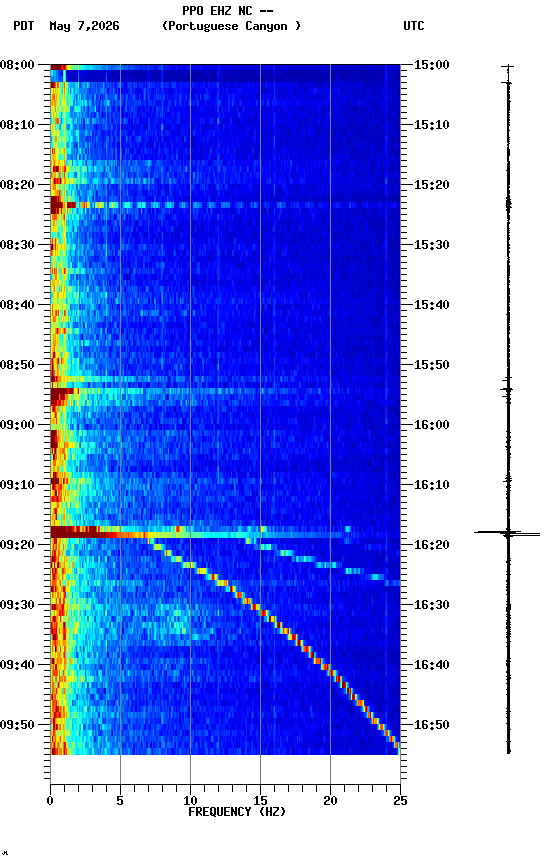
Task: Click the '08:30' PDT time label
Action: (x=17, y=245)
